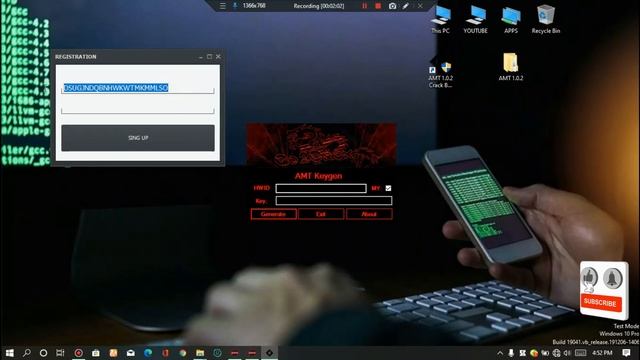Open the teal circular app on taskbar
Screen dimensions: 640x360
pyautogui.click(x=217, y=353)
